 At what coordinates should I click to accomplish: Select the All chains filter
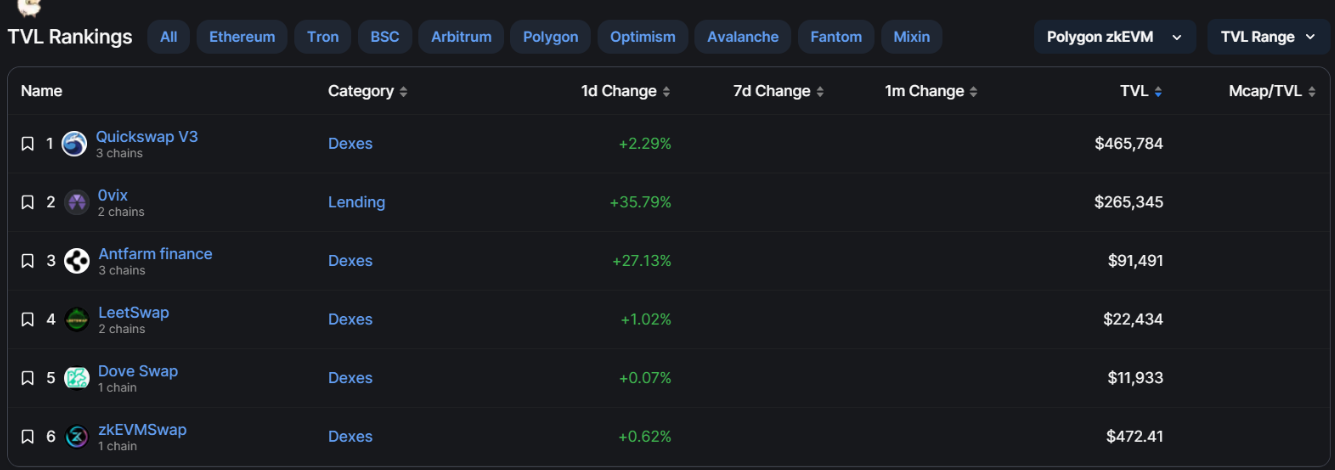[168, 37]
